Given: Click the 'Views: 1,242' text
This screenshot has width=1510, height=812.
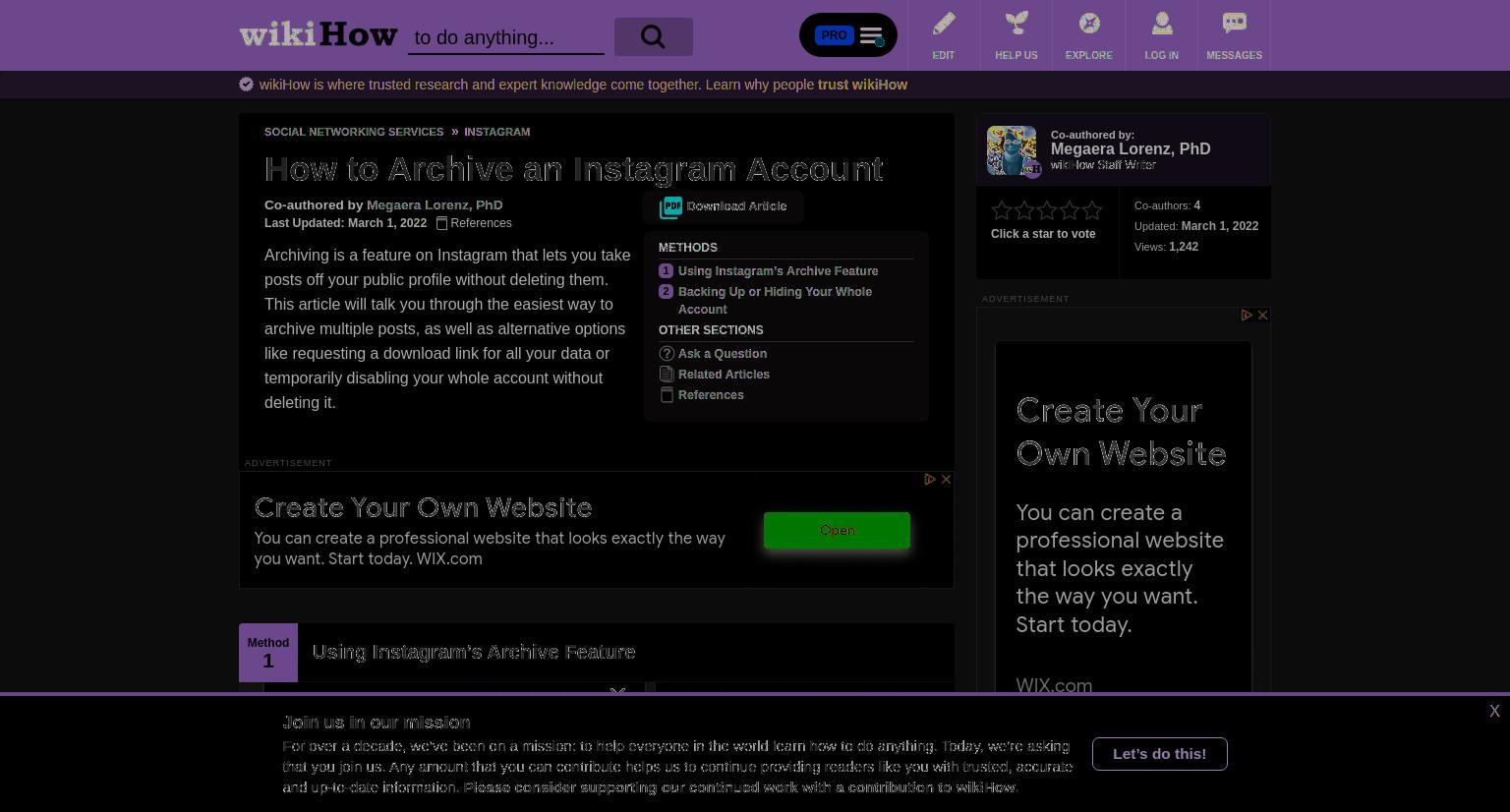Looking at the screenshot, I should click(1166, 247).
